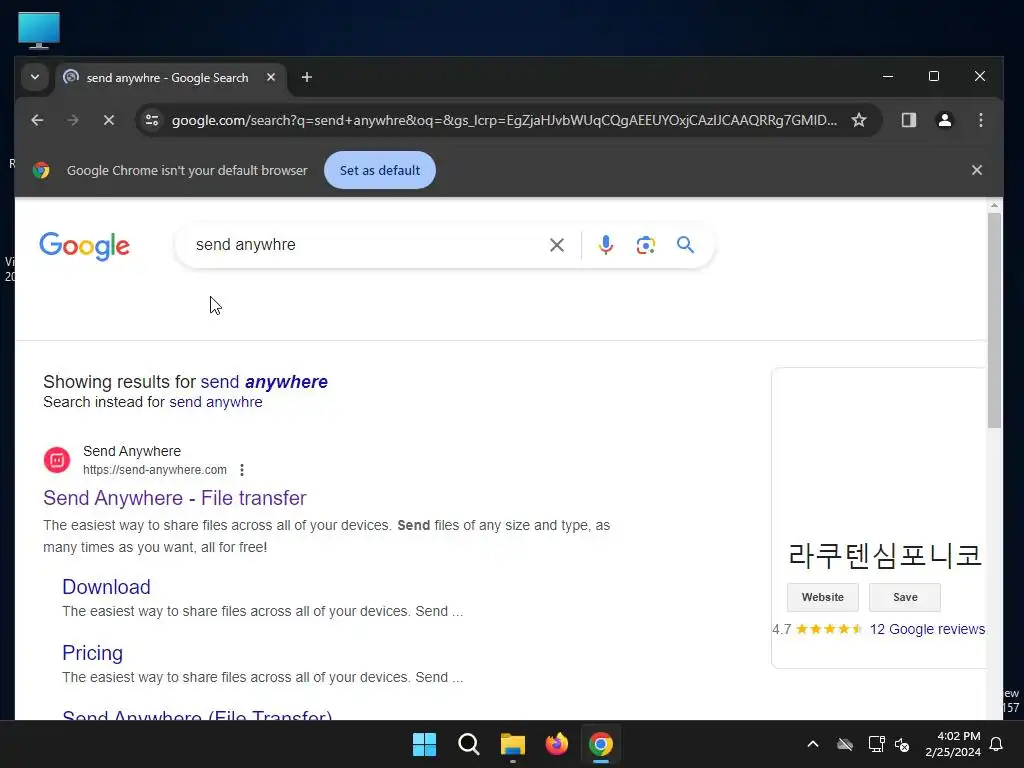The height and width of the screenshot is (768, 1024).
Task: Search instead for 'send anywhre'
Action: click(x=216, y=402)
